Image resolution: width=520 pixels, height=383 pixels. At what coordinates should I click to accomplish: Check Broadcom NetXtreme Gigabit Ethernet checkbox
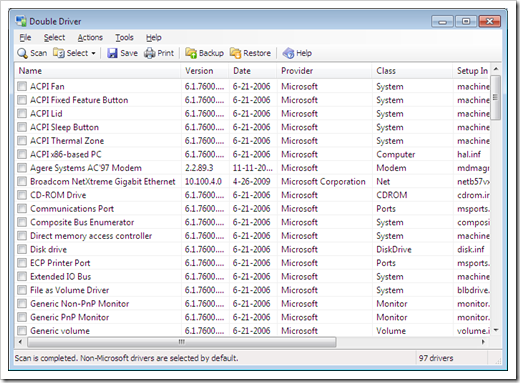point(22,181)
